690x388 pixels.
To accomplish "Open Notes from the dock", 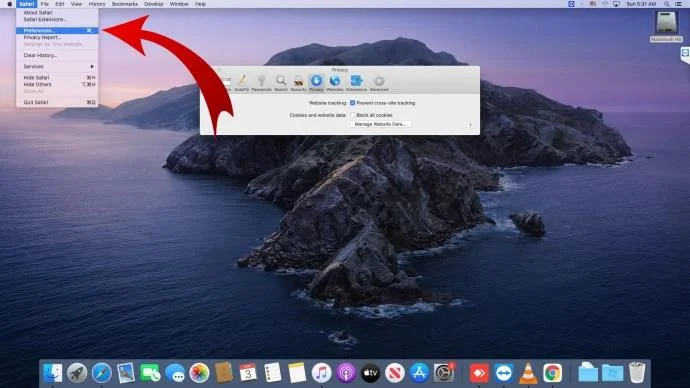I will pyautogui.click(x=297, y=373).
